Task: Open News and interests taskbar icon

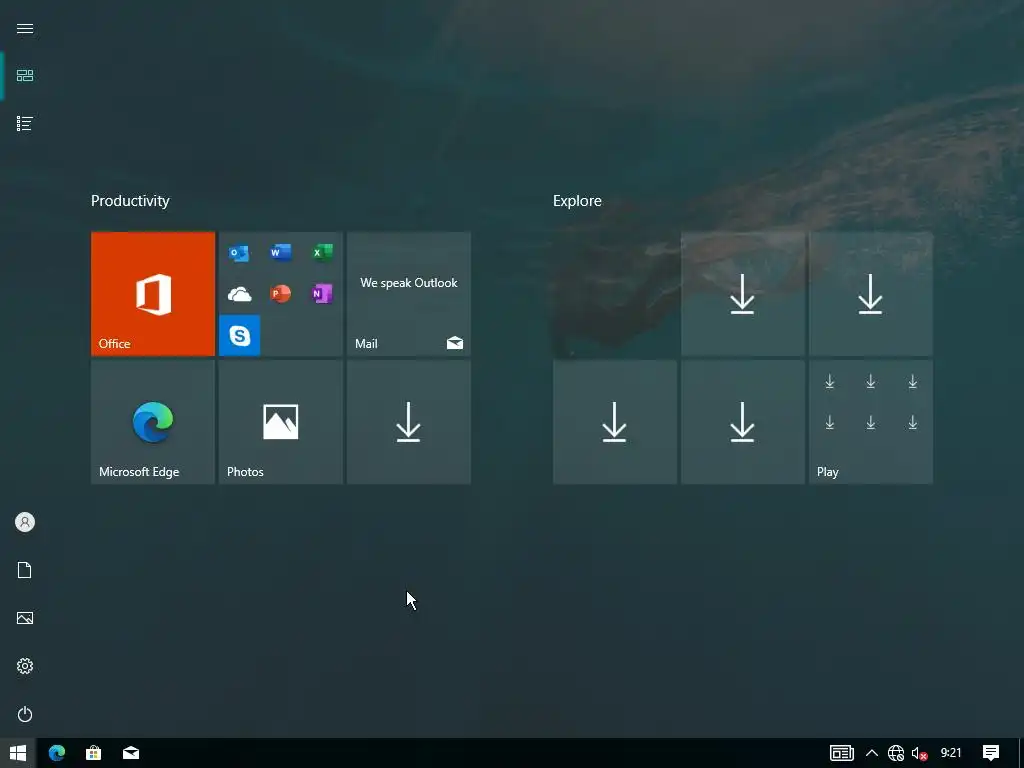Action: [x=842, y=753]
